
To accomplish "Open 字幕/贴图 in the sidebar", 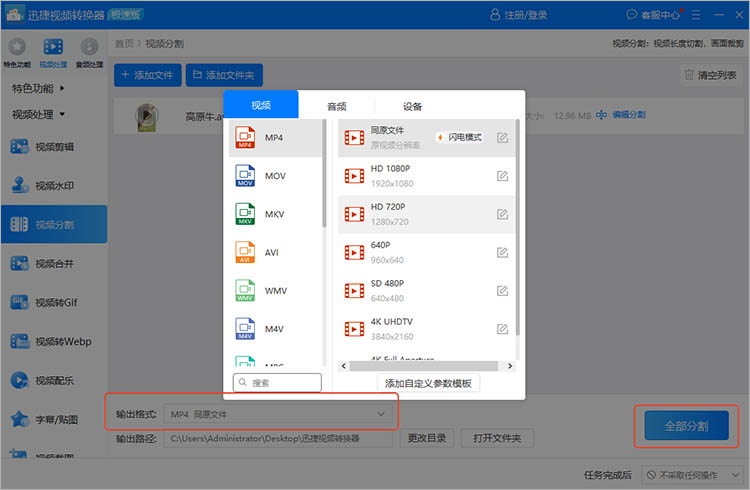I will pos(54,420).
